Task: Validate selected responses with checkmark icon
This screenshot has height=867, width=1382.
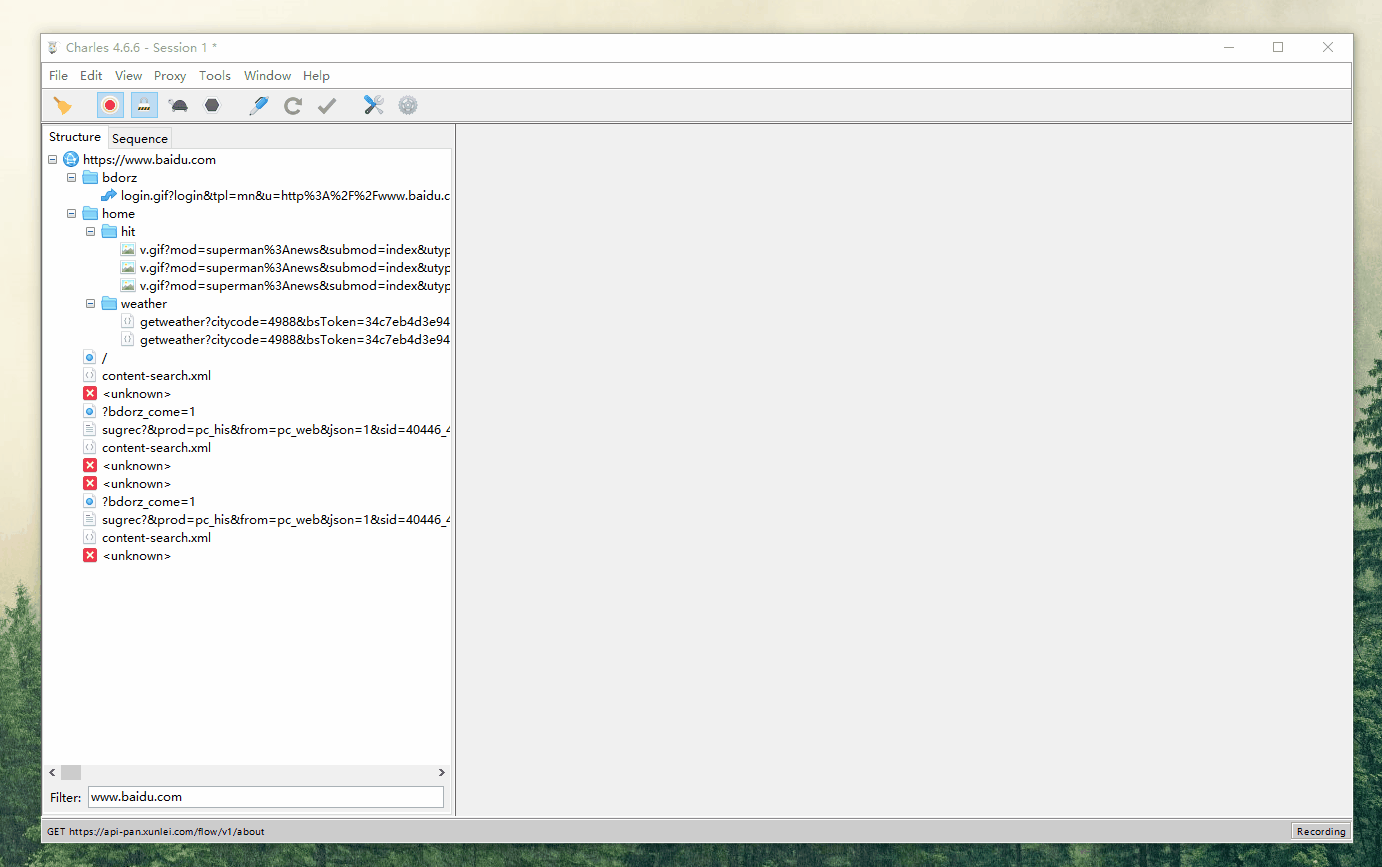Action: click(326, 105)
